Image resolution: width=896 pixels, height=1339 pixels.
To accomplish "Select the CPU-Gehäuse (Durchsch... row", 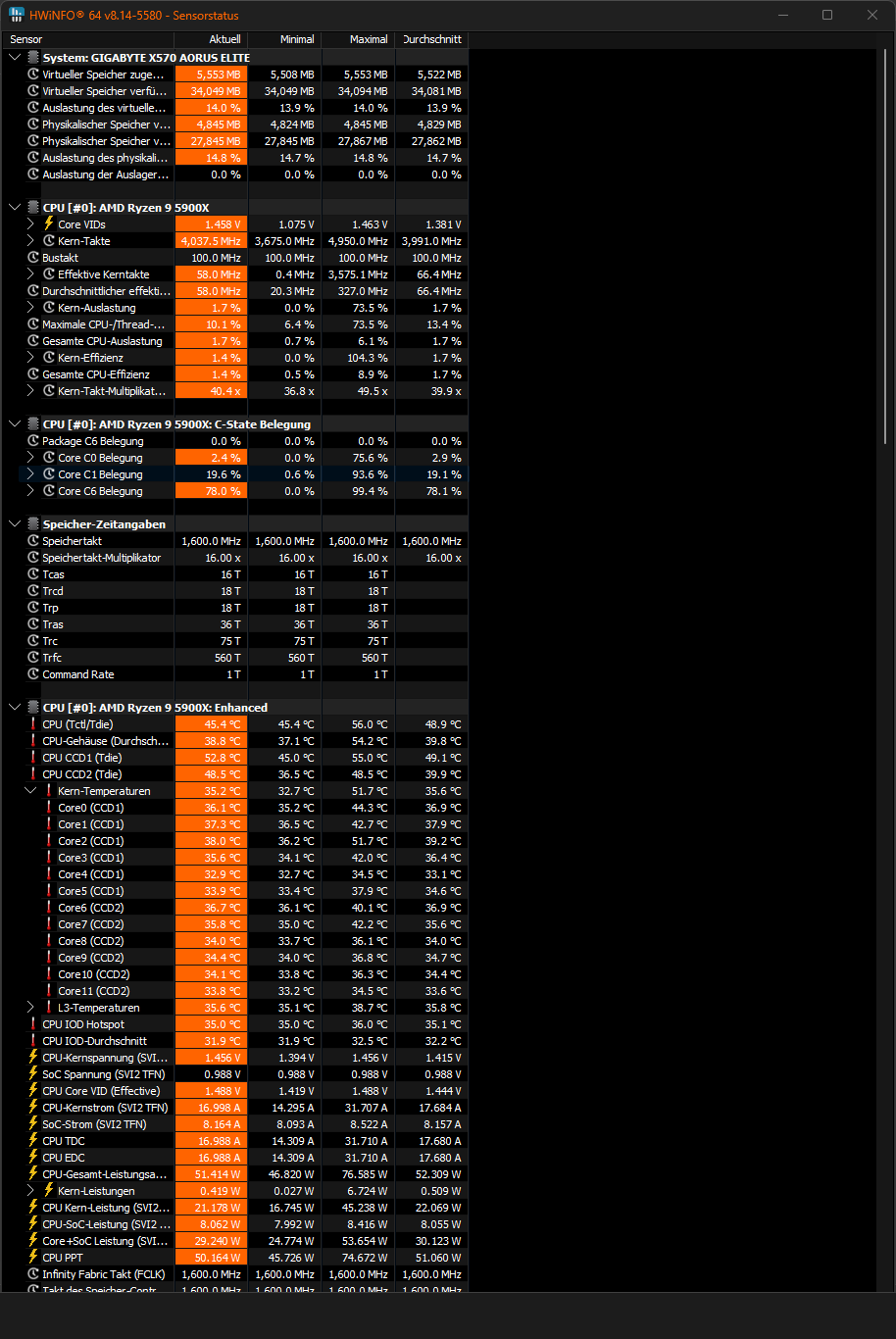I will point(234,741).
